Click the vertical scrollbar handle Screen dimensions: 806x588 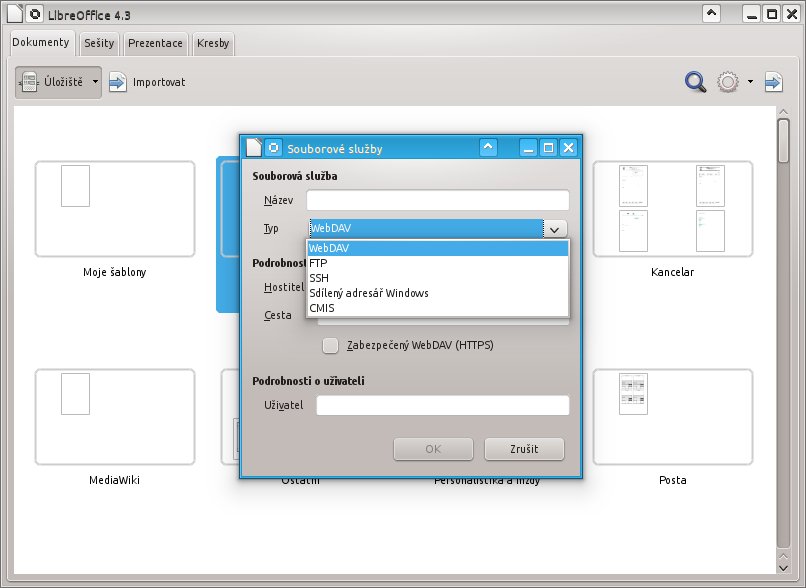tap(783, 141)
